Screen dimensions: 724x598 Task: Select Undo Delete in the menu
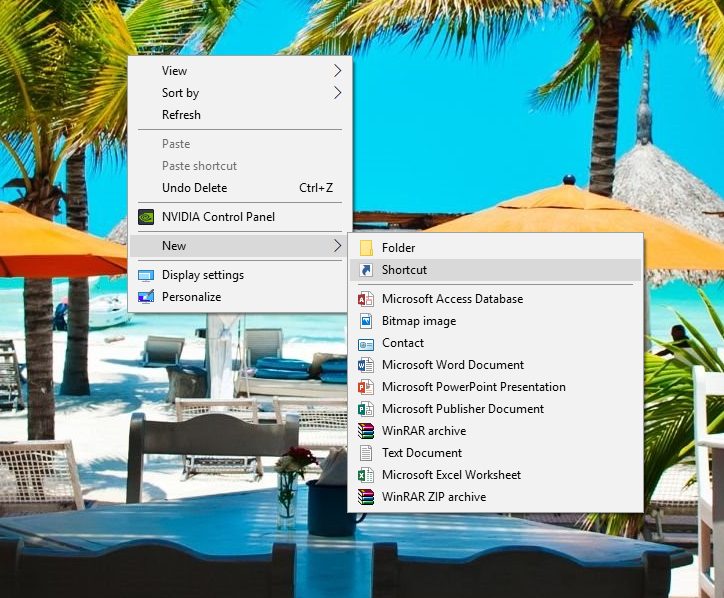(x=240, y=188)
